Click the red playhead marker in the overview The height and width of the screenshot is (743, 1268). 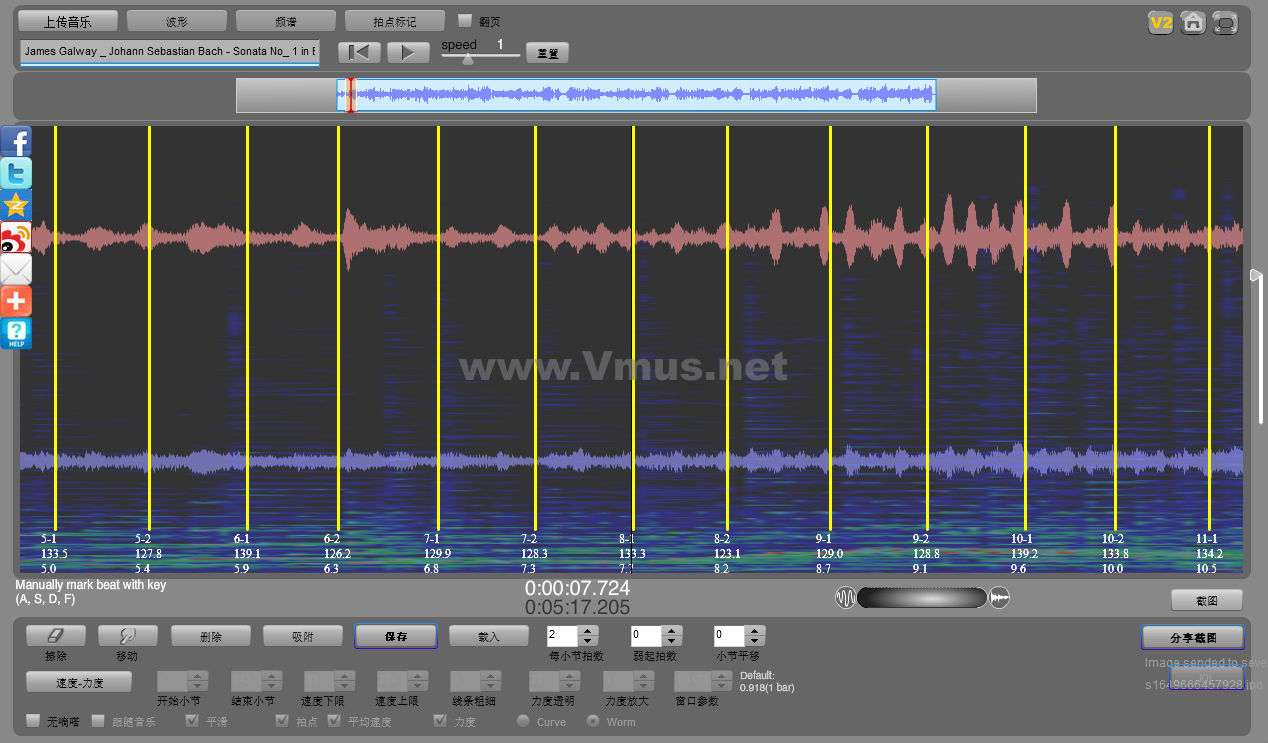[351, 96]
